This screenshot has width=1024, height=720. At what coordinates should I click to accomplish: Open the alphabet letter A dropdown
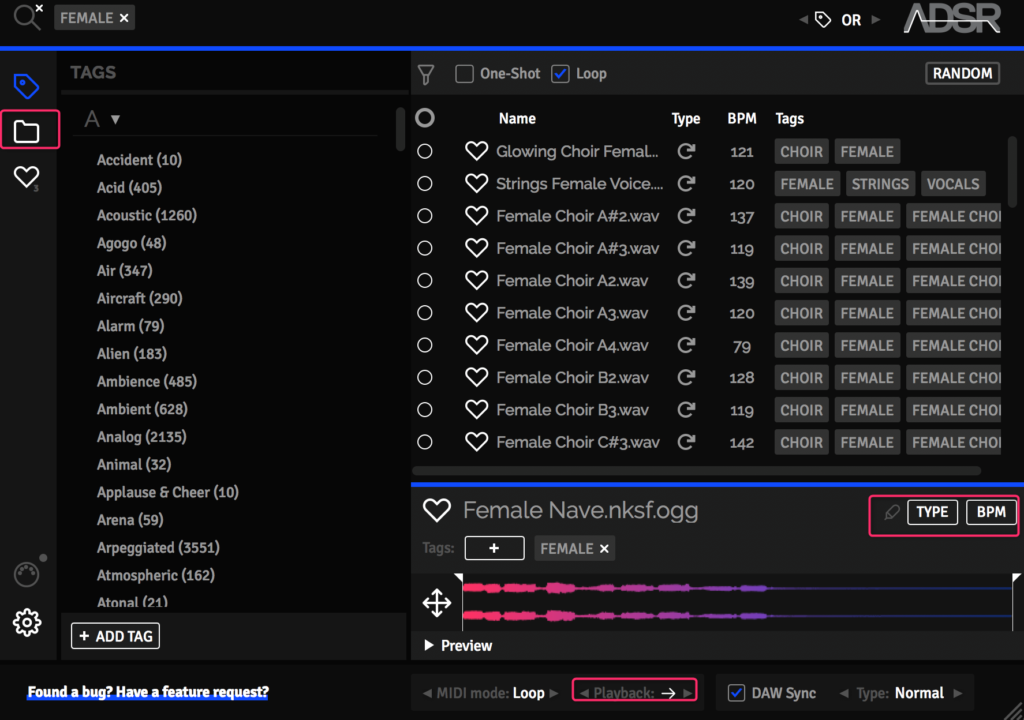click(x=104, y=119)
